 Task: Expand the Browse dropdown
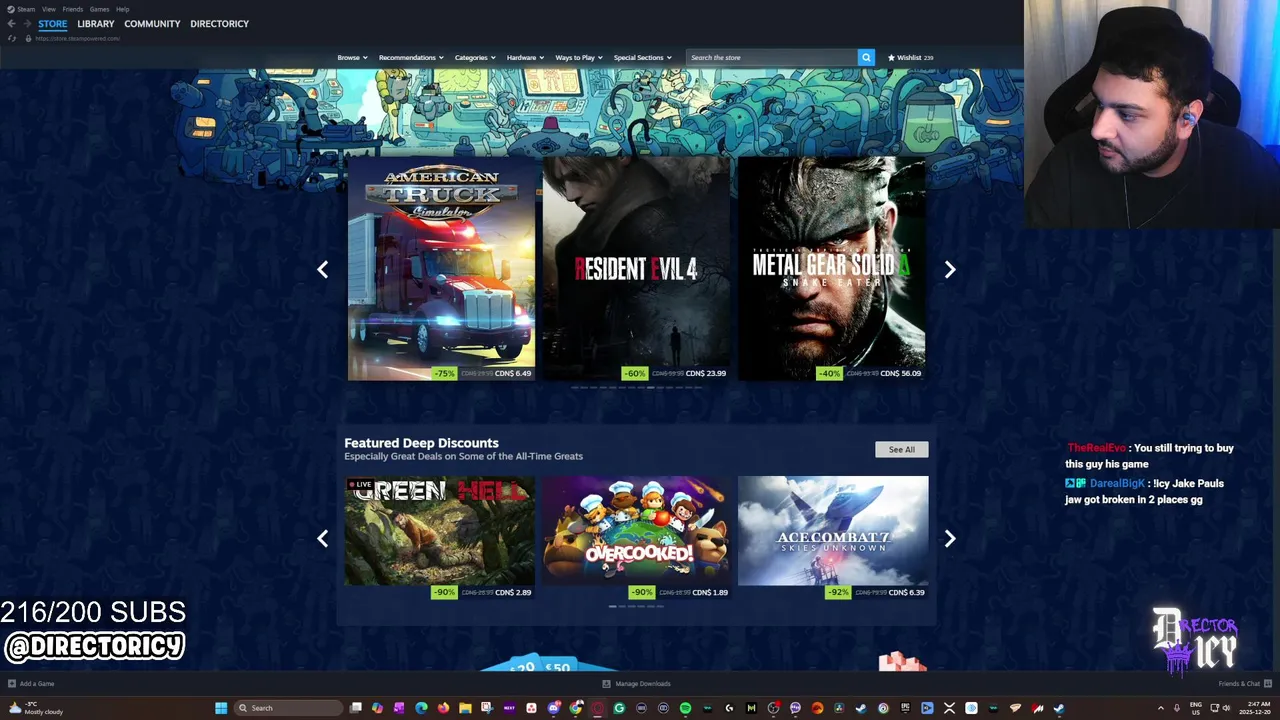(x=352, y=58)
